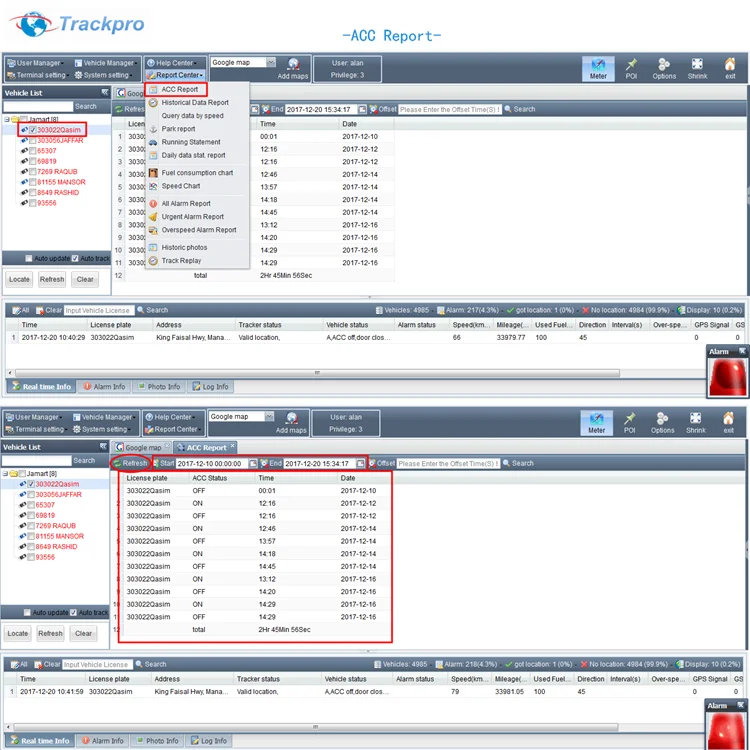
Task: Enable Auto update in lower window
Action: click(27, 612)
